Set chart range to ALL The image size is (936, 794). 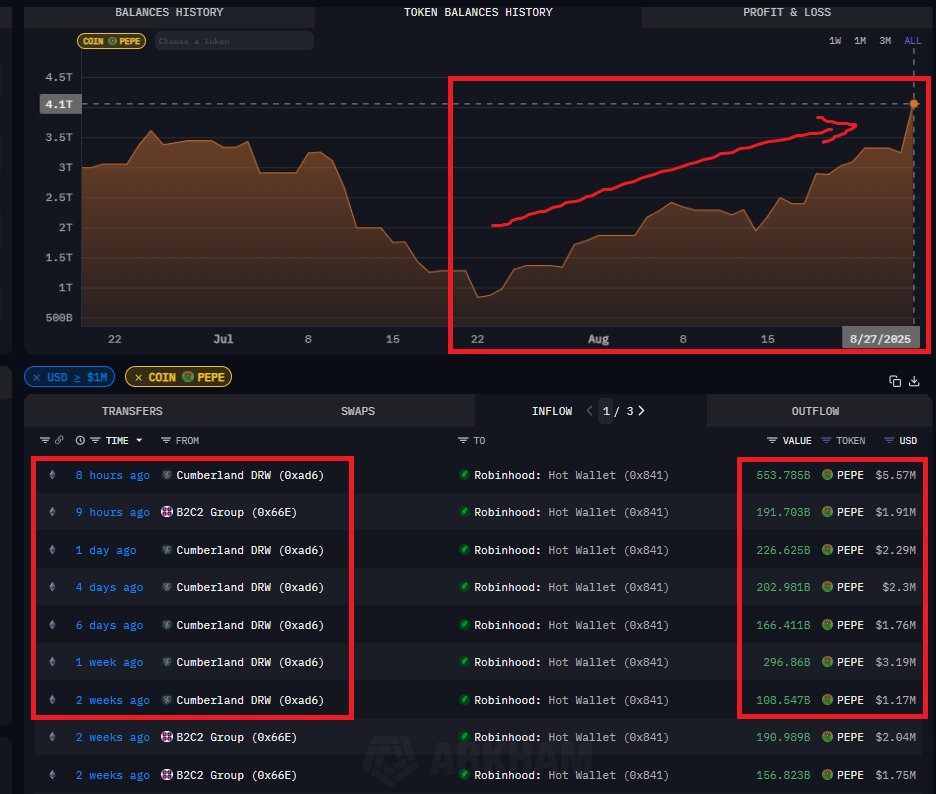pyautogui.click(x=912, y=41)
